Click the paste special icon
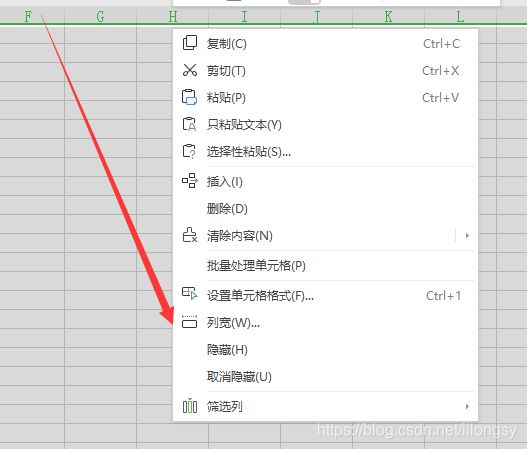Image resolution: width=527 pixels, height=449 pixels. click(x=189, y=151)
